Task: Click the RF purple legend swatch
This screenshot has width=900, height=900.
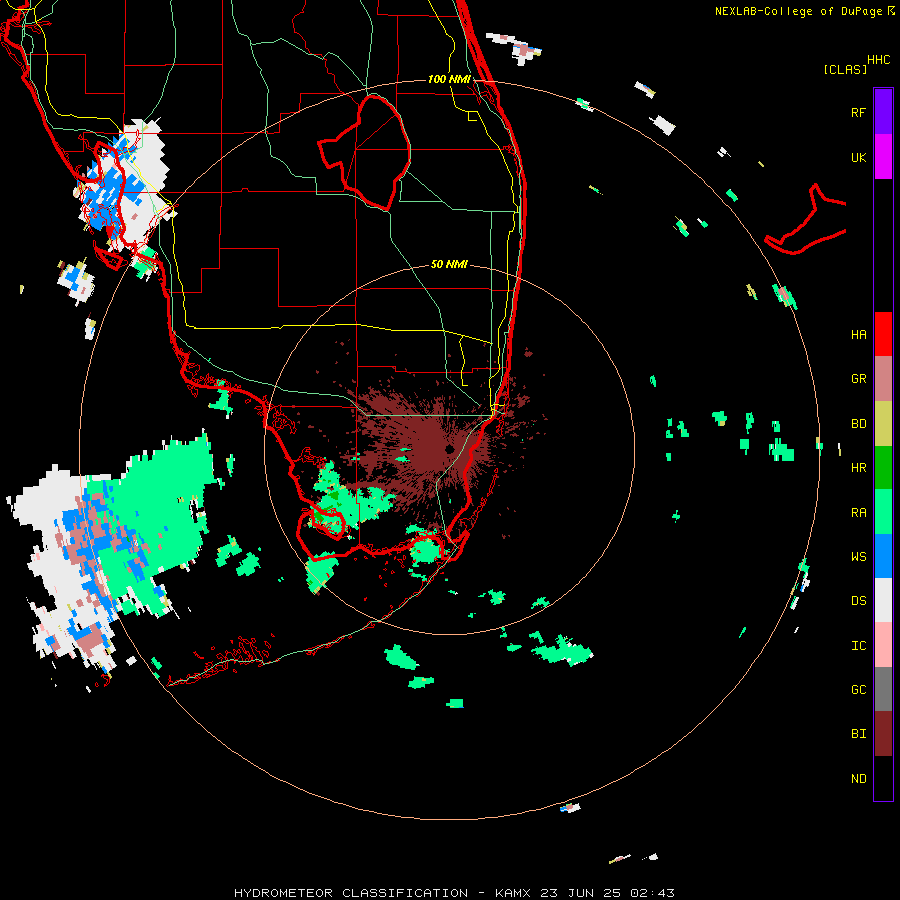Action: click(x=883, y=112)
